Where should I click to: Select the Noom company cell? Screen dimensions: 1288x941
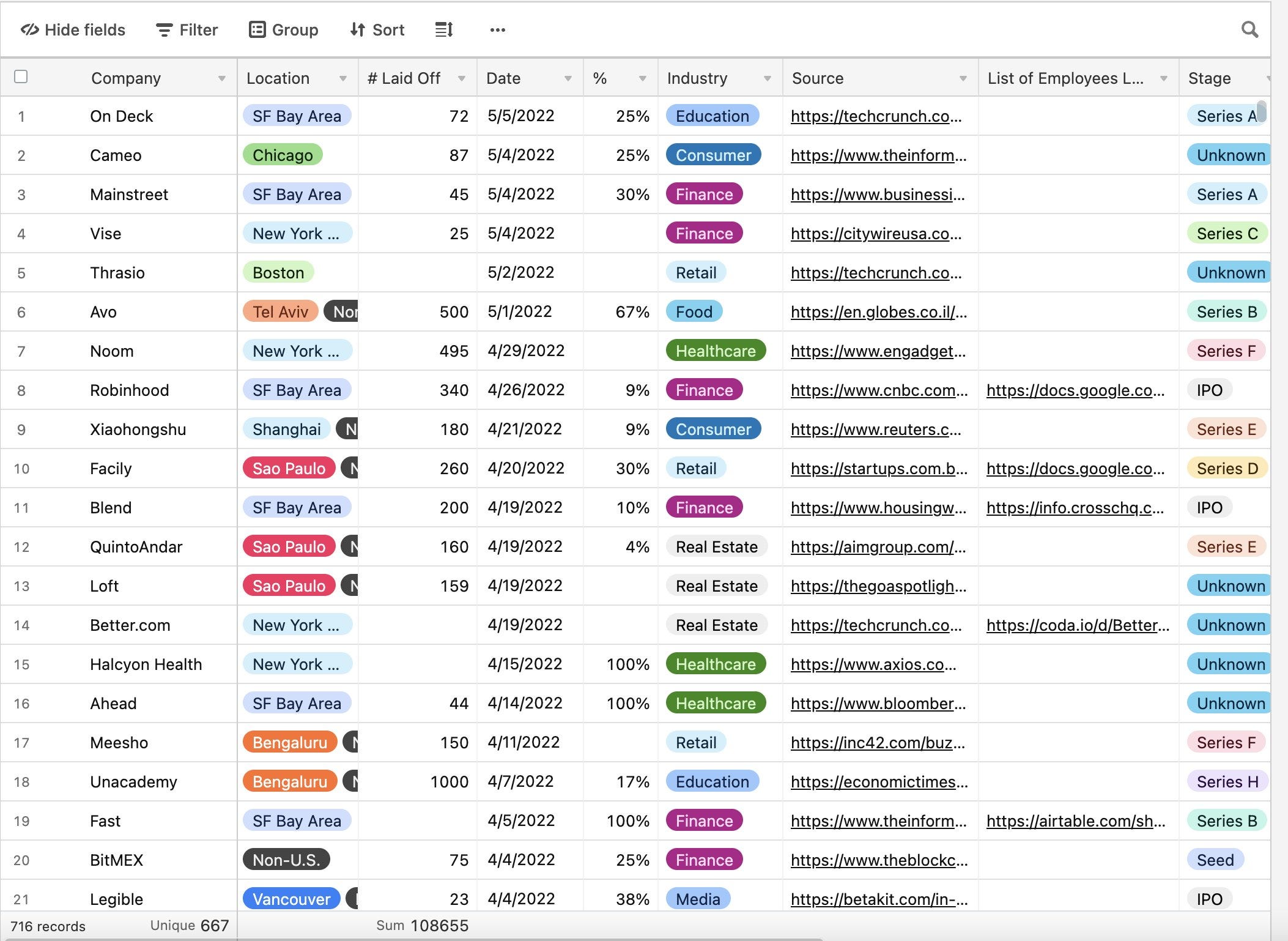[112, 351]
